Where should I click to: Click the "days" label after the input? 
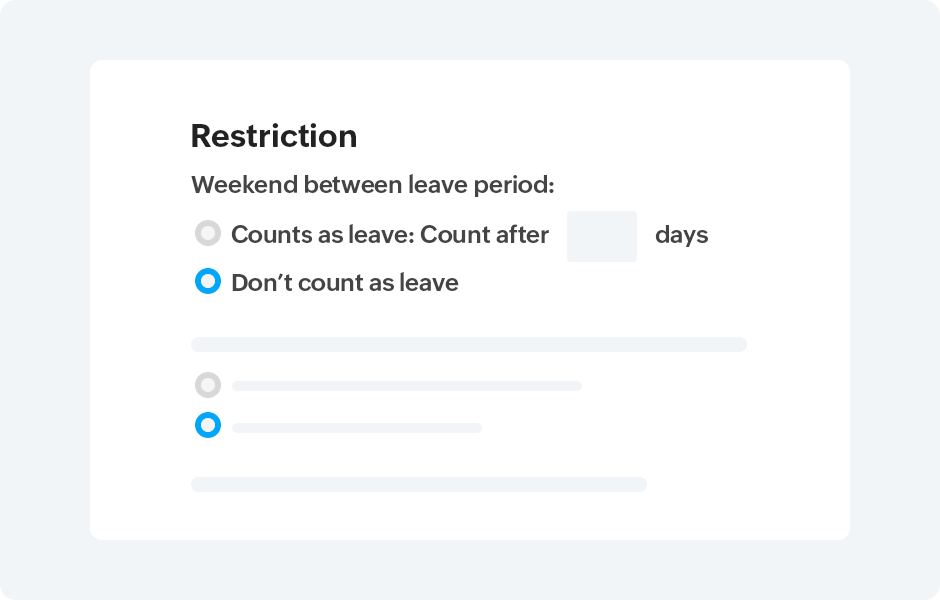[x=681, y=235]
